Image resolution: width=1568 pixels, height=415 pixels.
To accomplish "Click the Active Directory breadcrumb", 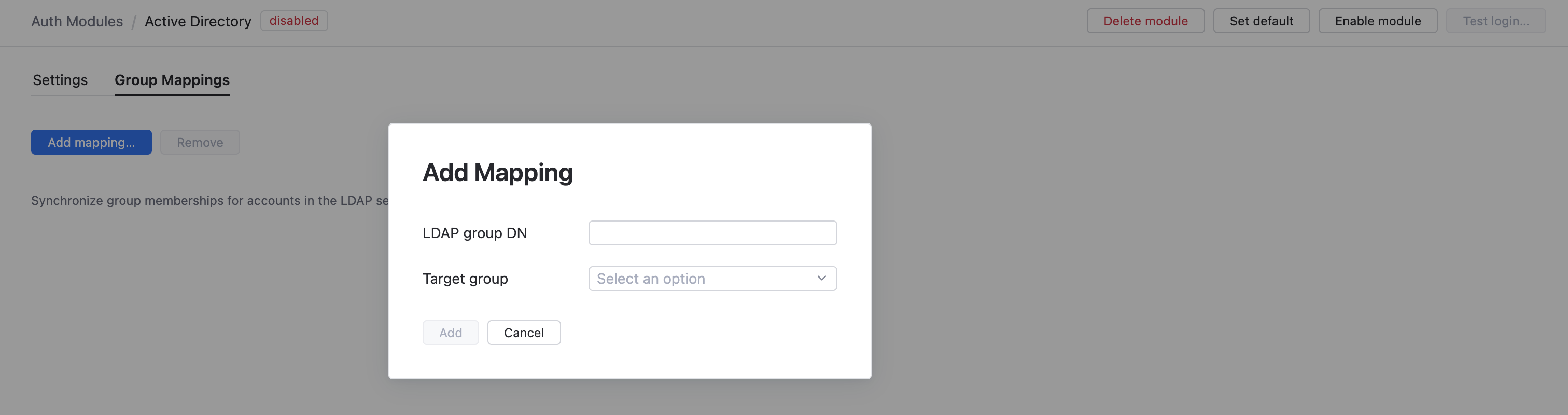I will click(x=197, y=21).
